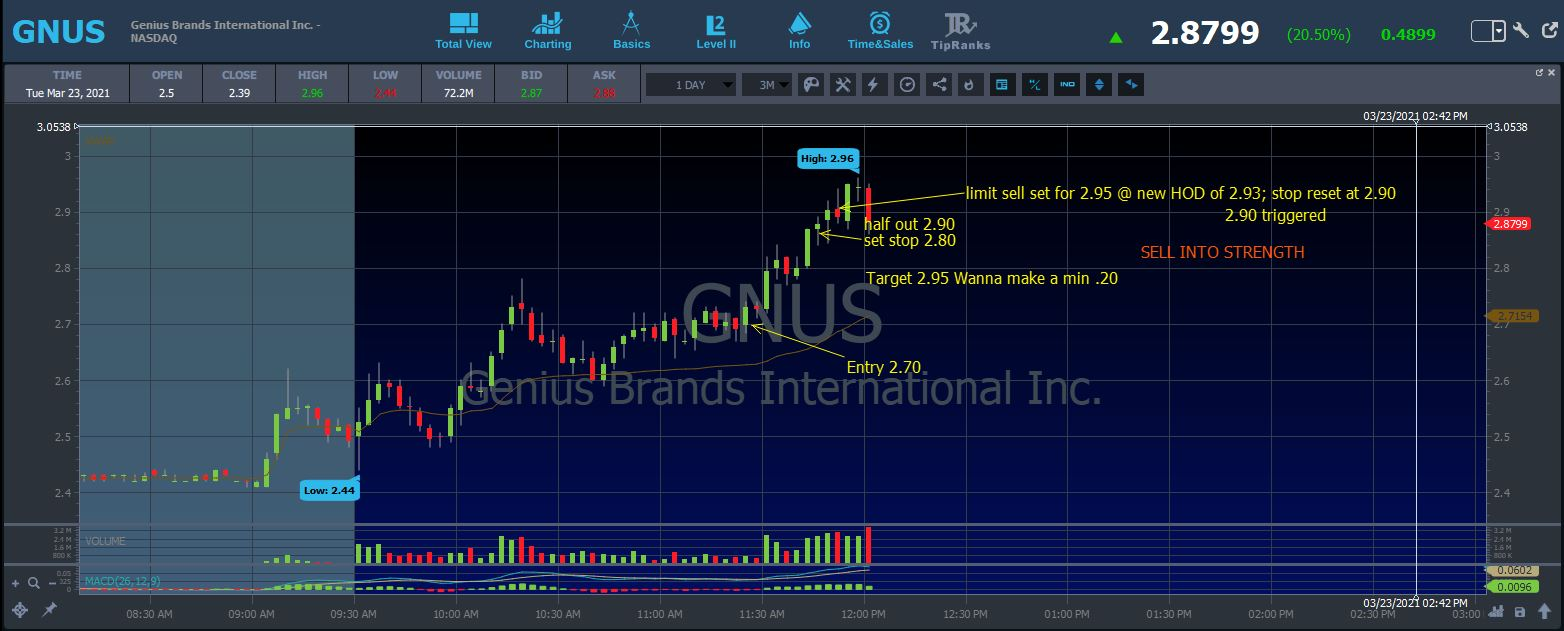Viewport: 1564px width, 631px height.
Task: Click the chart type icon at bottom right
Action: point(1498,611)
